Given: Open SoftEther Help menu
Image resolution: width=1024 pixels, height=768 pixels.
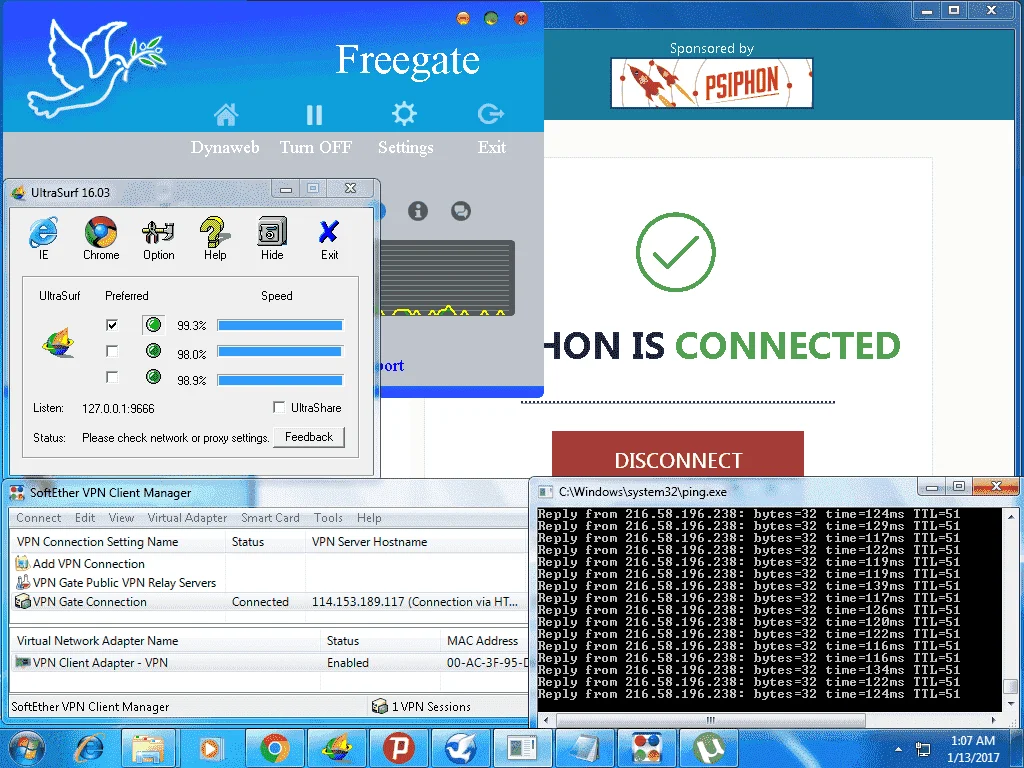Looking at the screenshot, I should [x=369, y=518].
